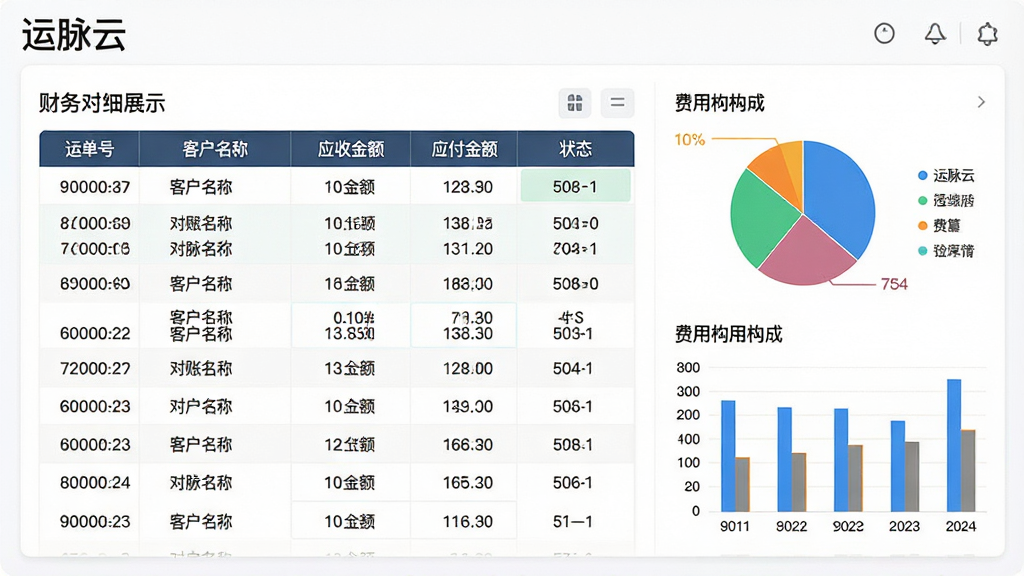Click 13金额 cell
This screenshot has width=1024, height=576.
[350, 368]
